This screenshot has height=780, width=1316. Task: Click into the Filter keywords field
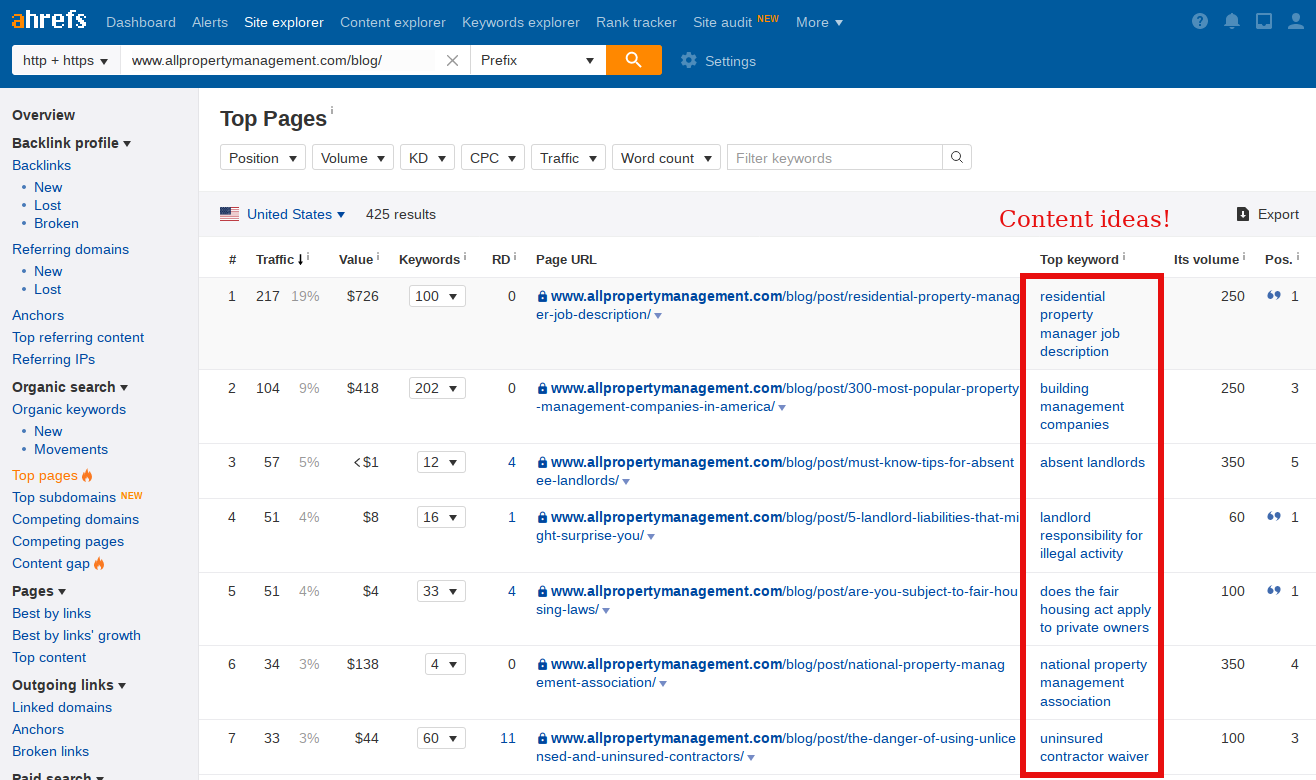pos(835,158)
